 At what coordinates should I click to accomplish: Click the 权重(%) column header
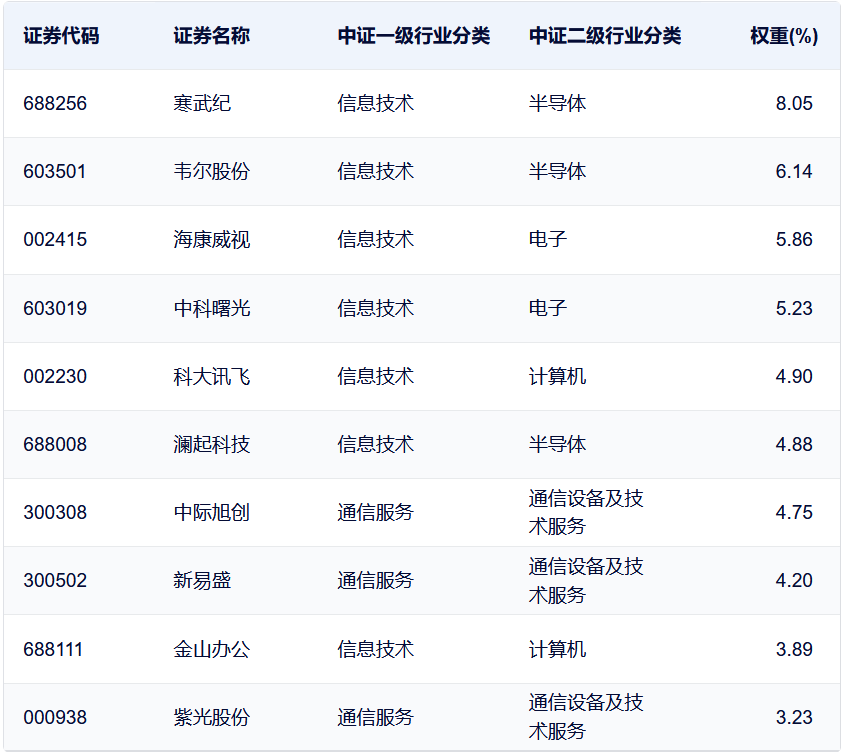[x=784, y=36]
